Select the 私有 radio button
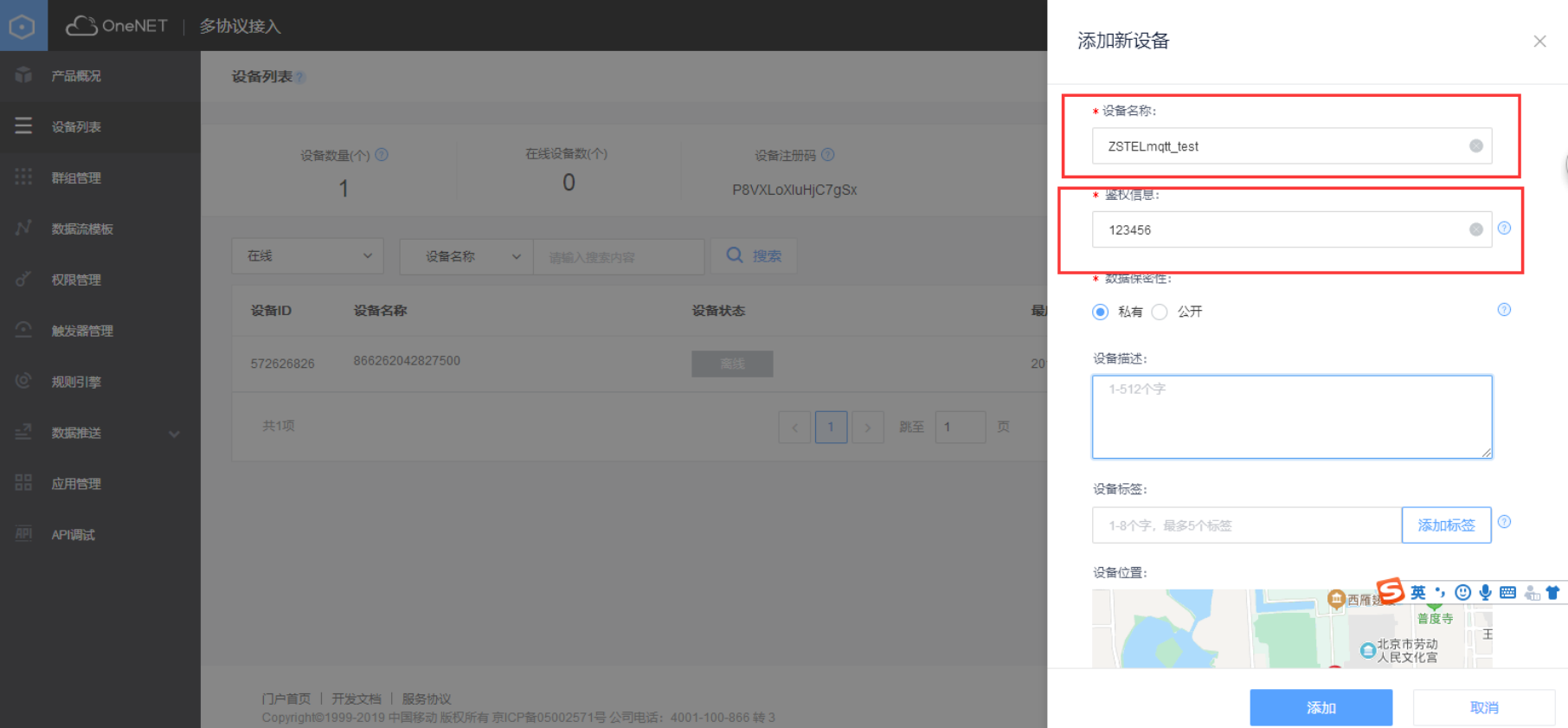The image size is (1568, 728). [x=1100, y=312]
